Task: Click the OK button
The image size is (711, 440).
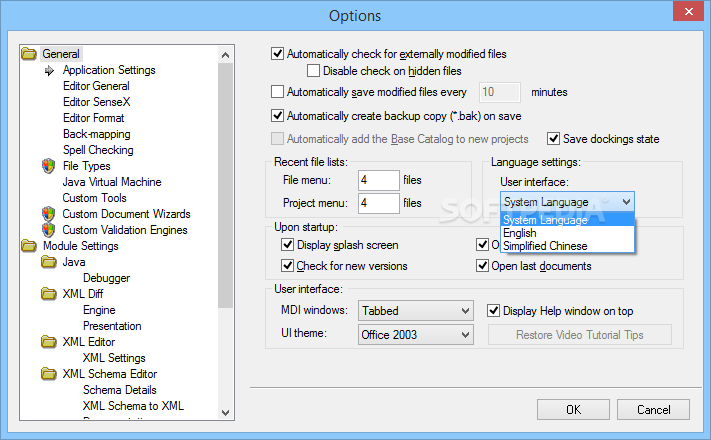Action: click(x=573, y=410)
